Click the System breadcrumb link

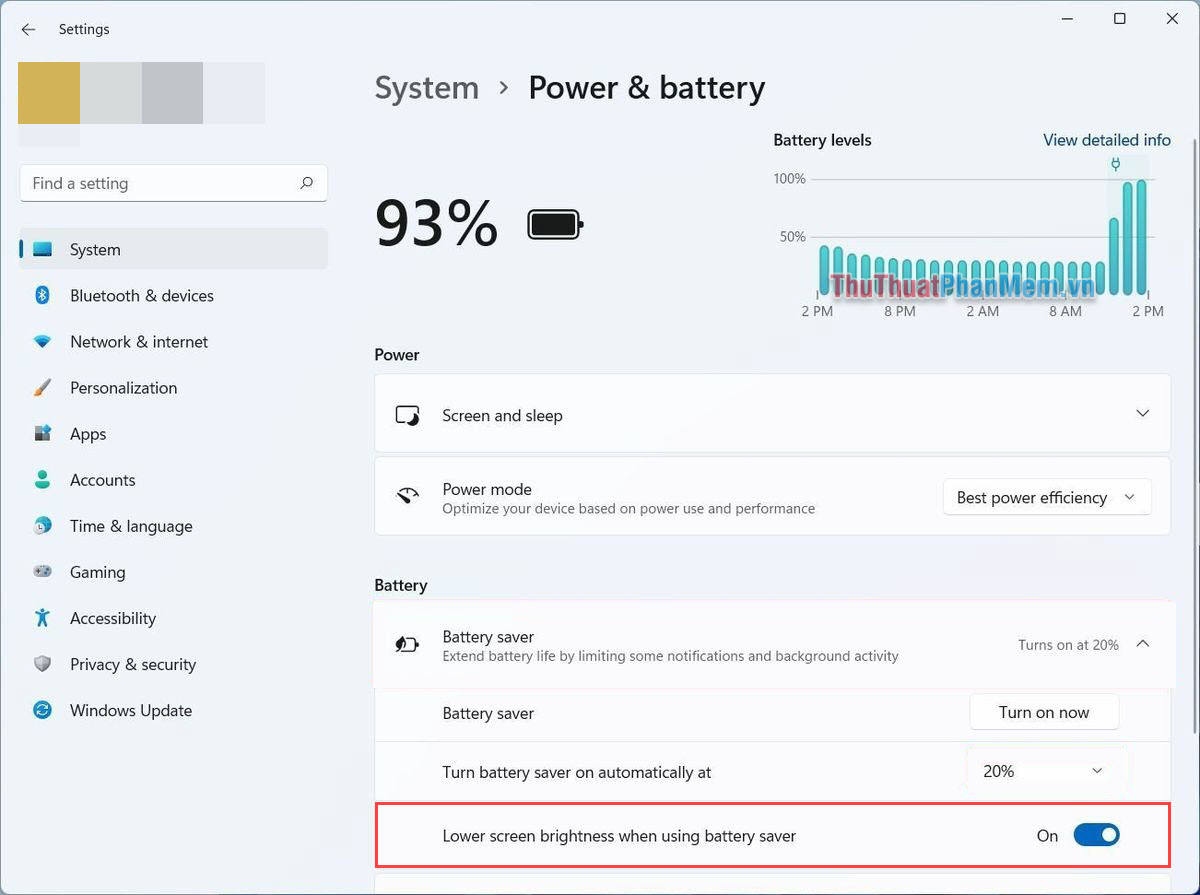click(x=427, y=88)
